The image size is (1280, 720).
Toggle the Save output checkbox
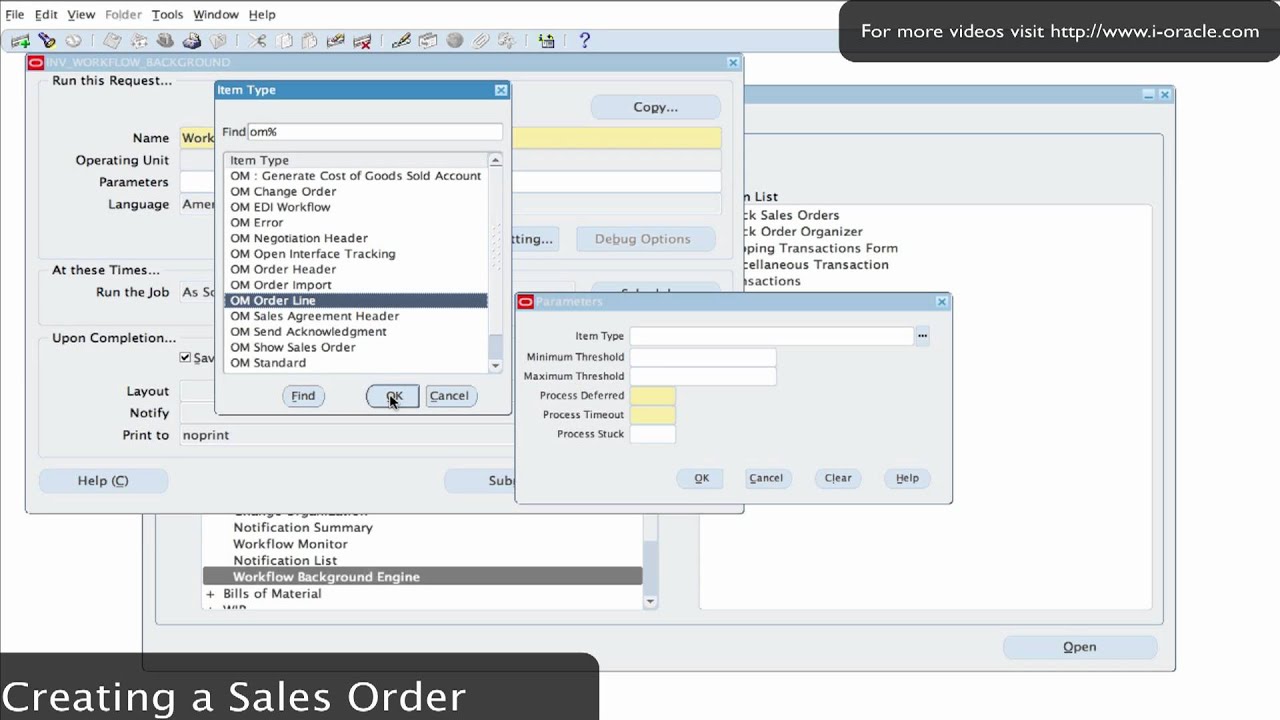(x=185, y=357)
